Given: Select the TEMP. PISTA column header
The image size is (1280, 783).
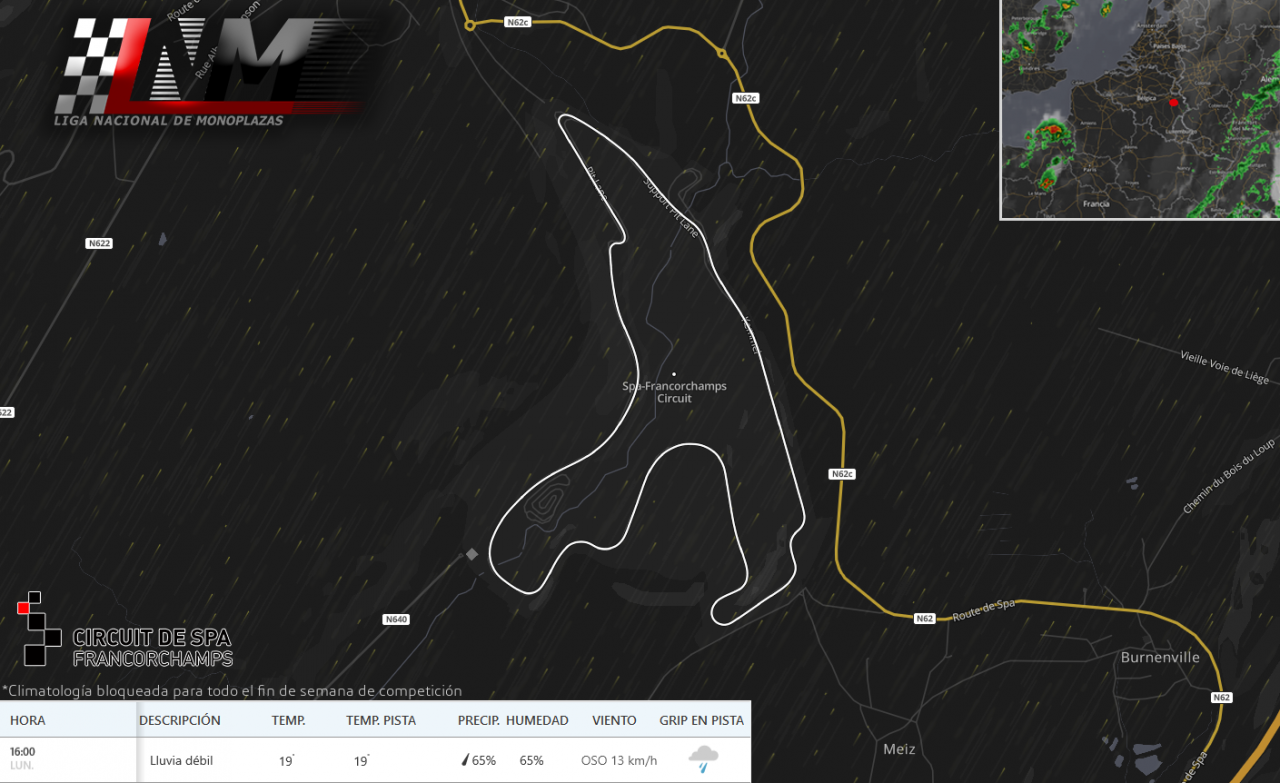Looking at the screenshot, I should [381, 720].
